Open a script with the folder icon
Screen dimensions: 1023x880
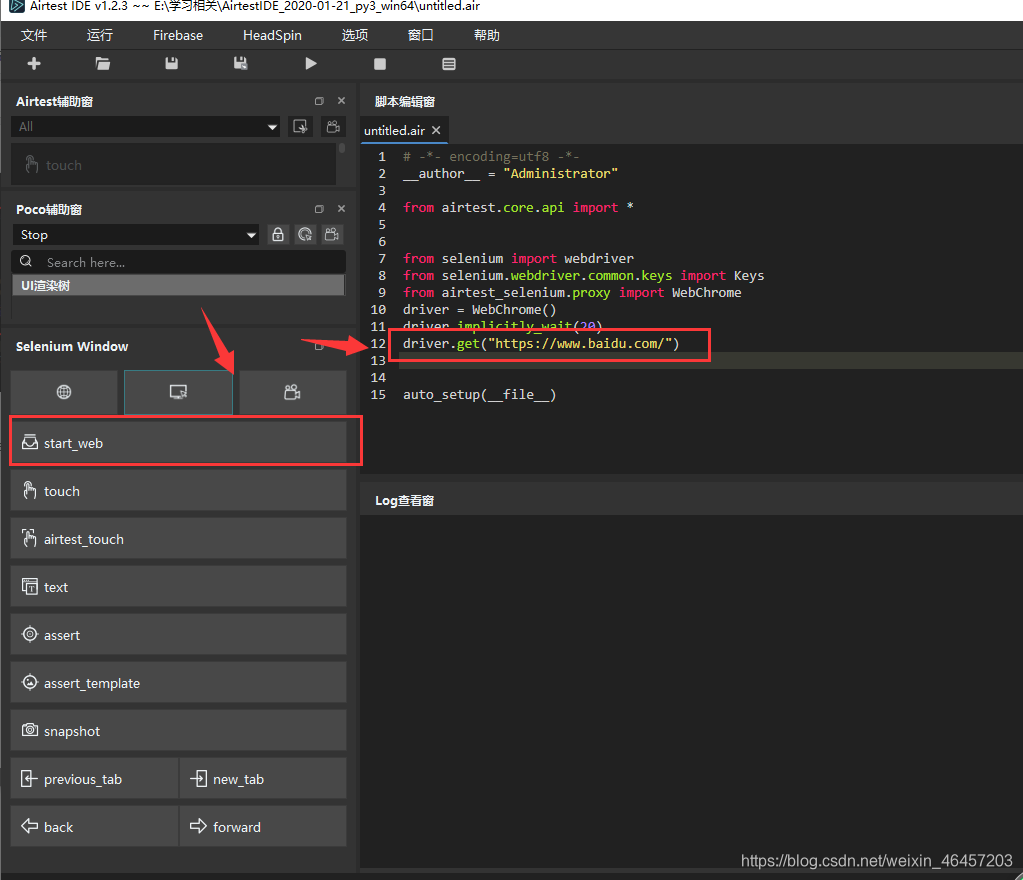(102, 63)
